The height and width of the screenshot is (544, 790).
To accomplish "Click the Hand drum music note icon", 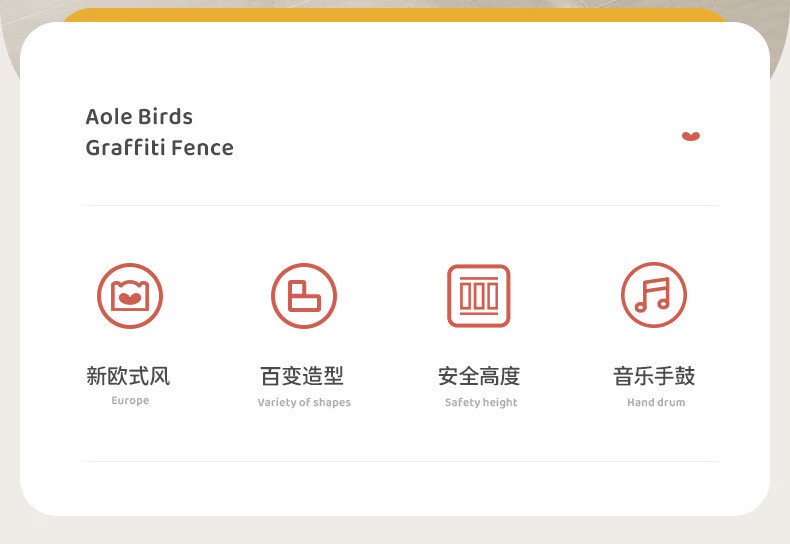I will (654, 295).
